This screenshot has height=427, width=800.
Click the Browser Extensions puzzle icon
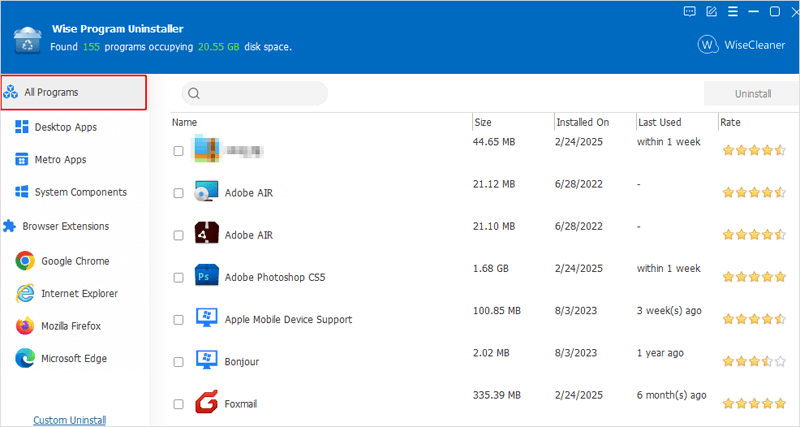coord(9,226)
